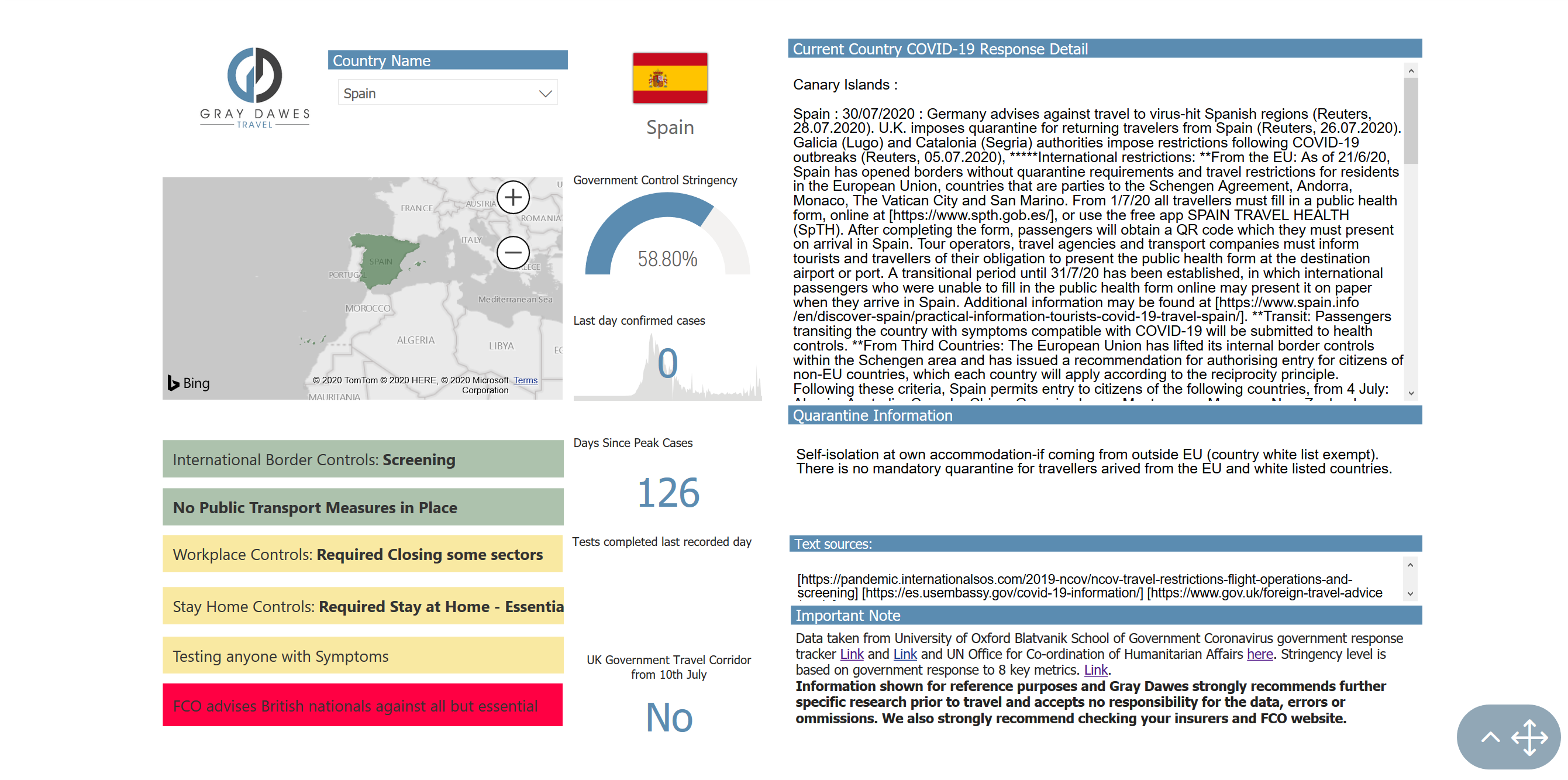
Task: Click the Country Name header
Action: point(447,60)
